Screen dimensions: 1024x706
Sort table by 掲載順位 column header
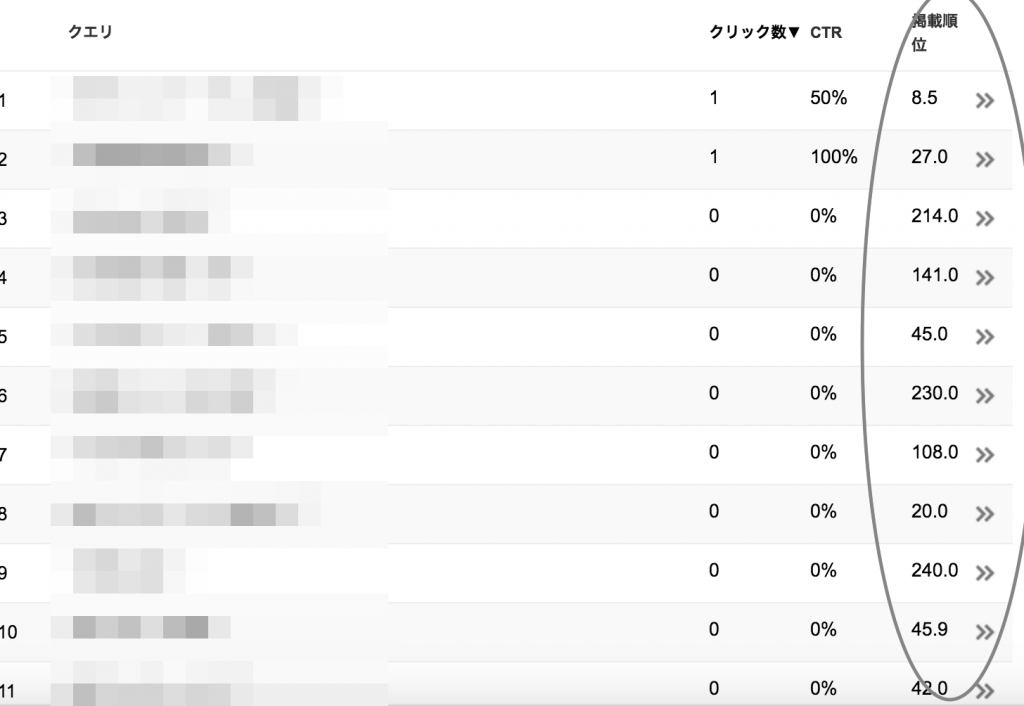pos(934,34)
